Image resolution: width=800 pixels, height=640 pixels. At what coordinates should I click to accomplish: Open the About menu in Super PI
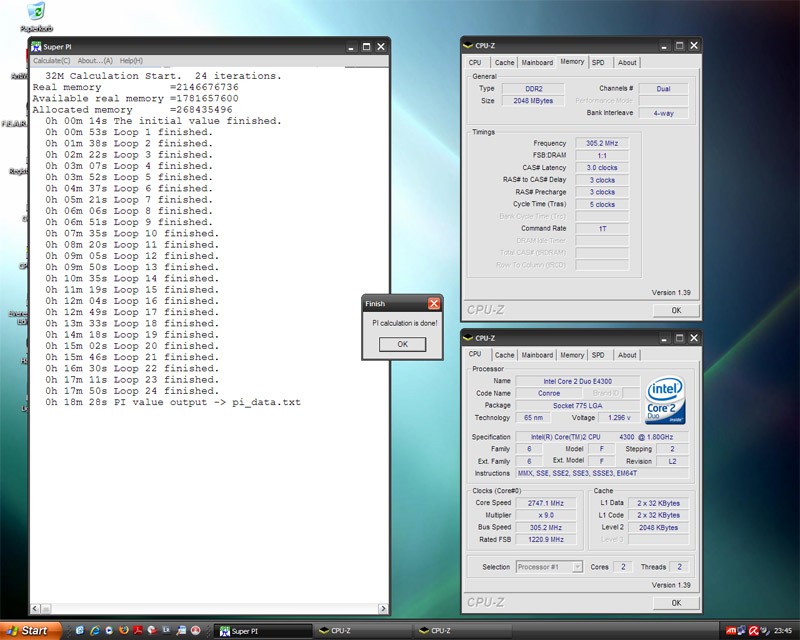tap(95, 60)
